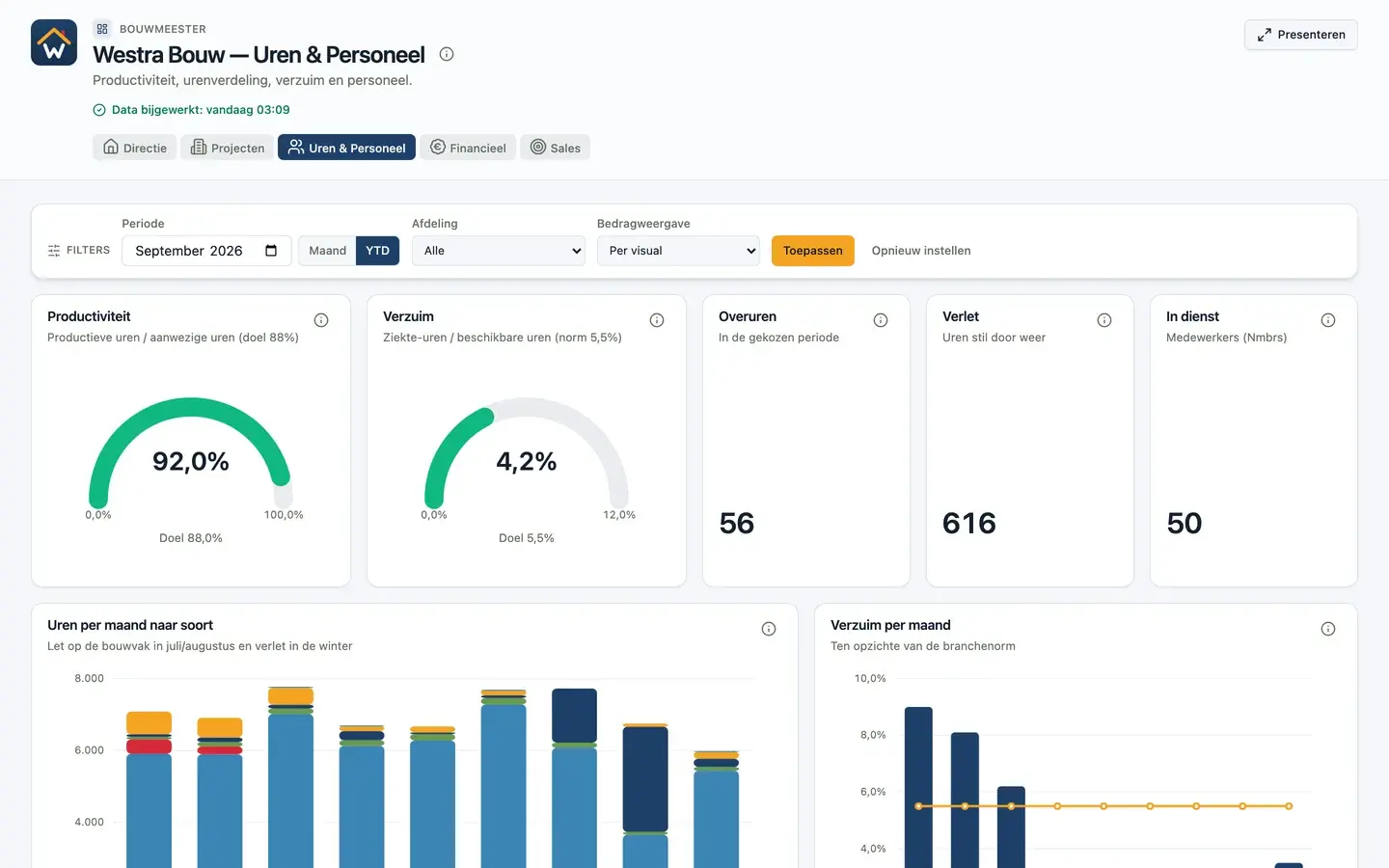Screen dimensions: 1389x868
Task: Open info icon on Productiviteit card
Action: (x=321, y=320)
